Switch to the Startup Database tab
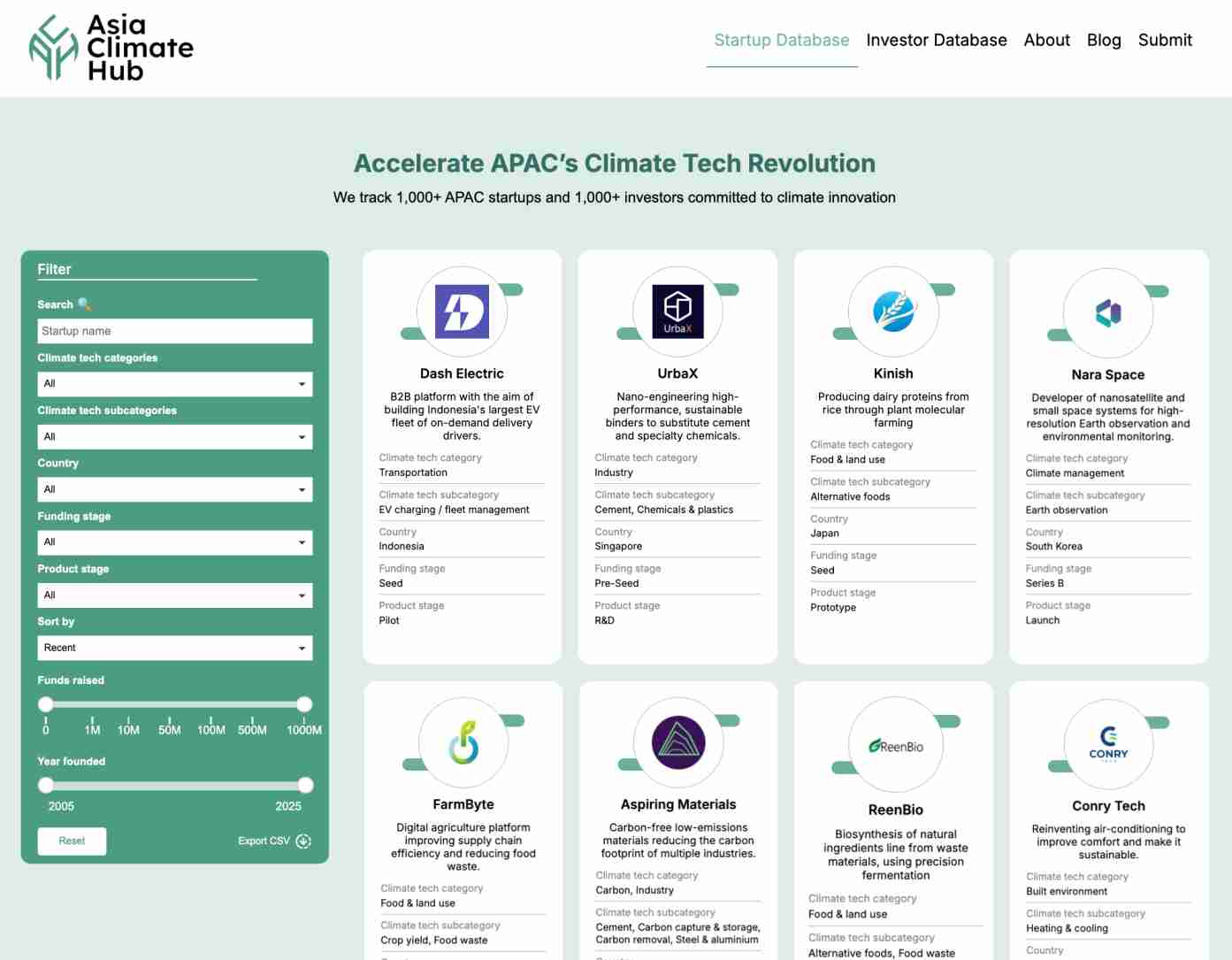Viewport: 1232px width, 960px height. 782,40
